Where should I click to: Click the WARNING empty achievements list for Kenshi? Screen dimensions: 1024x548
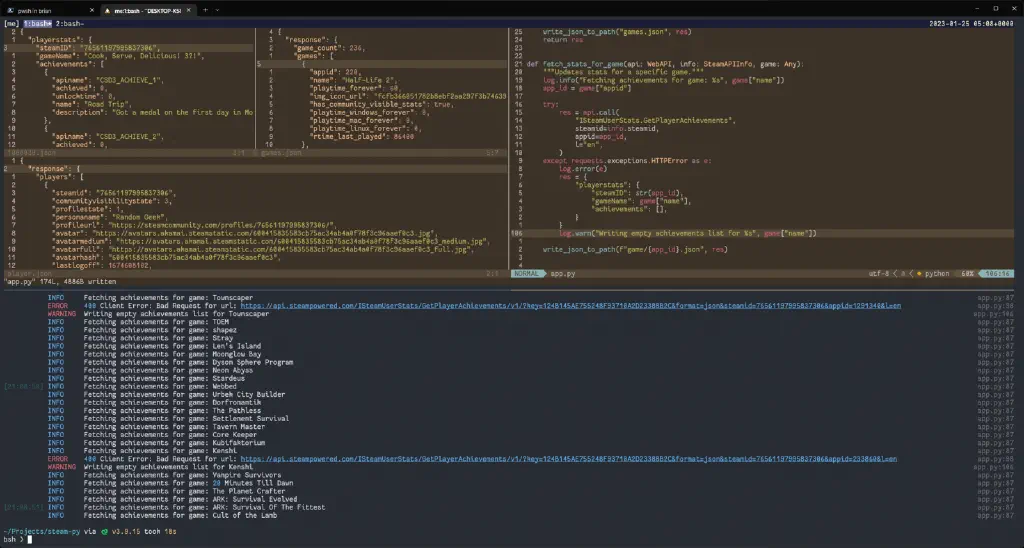point(150,467)
